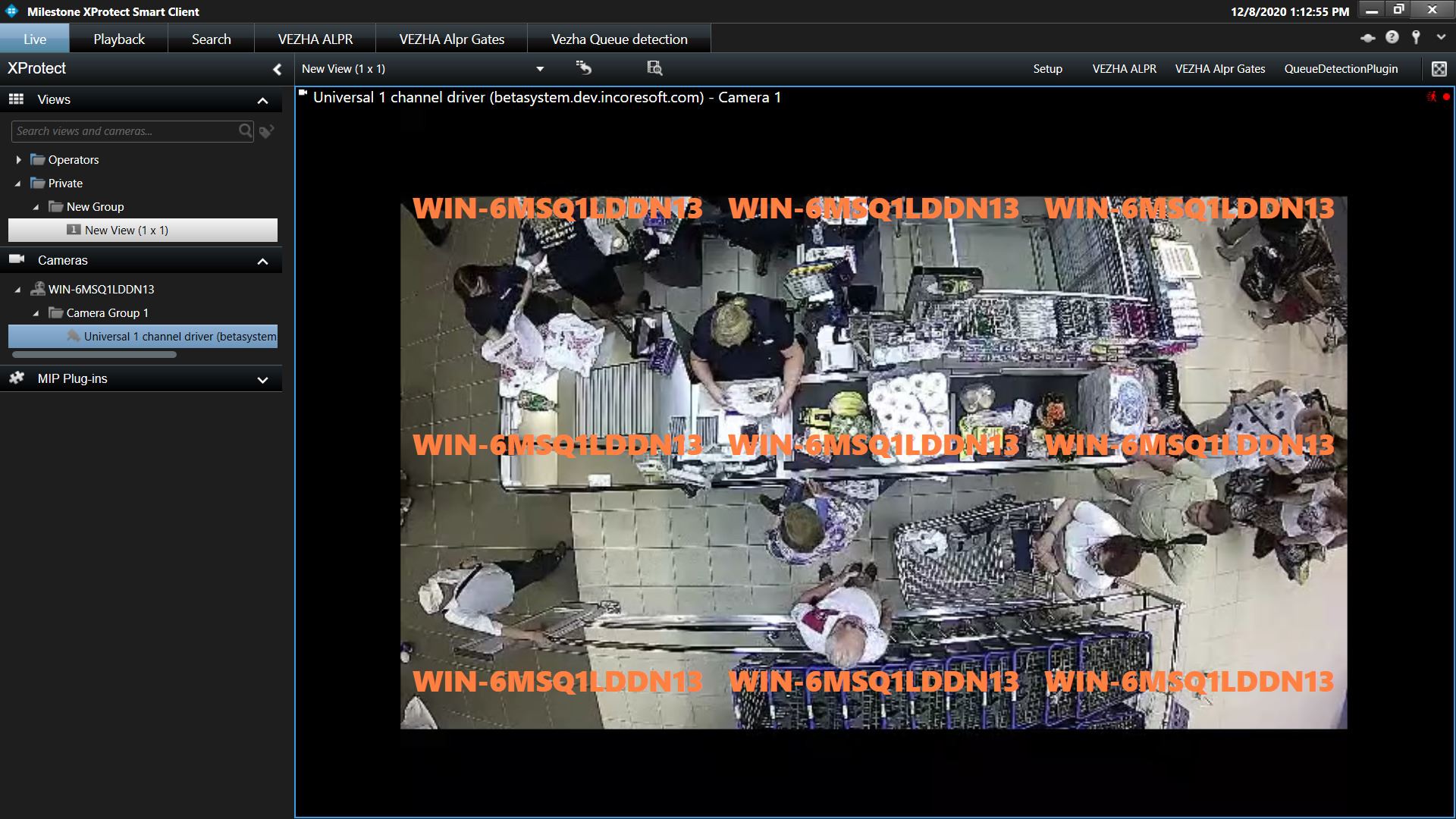Click the QueueDetectionPlugin button
This screenshot has height=819, width=1456.
(1341, 68)
